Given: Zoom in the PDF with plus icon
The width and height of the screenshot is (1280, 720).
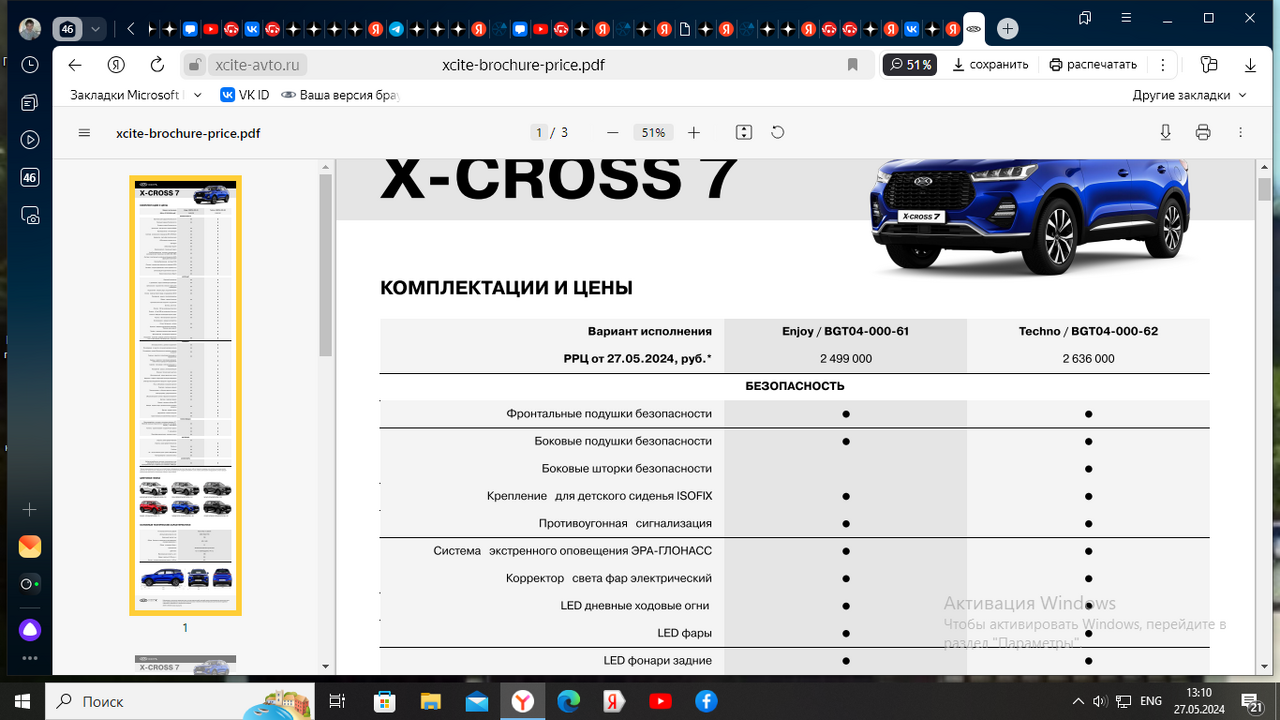Looking at the screenshot, I should [x=694, y=133].
